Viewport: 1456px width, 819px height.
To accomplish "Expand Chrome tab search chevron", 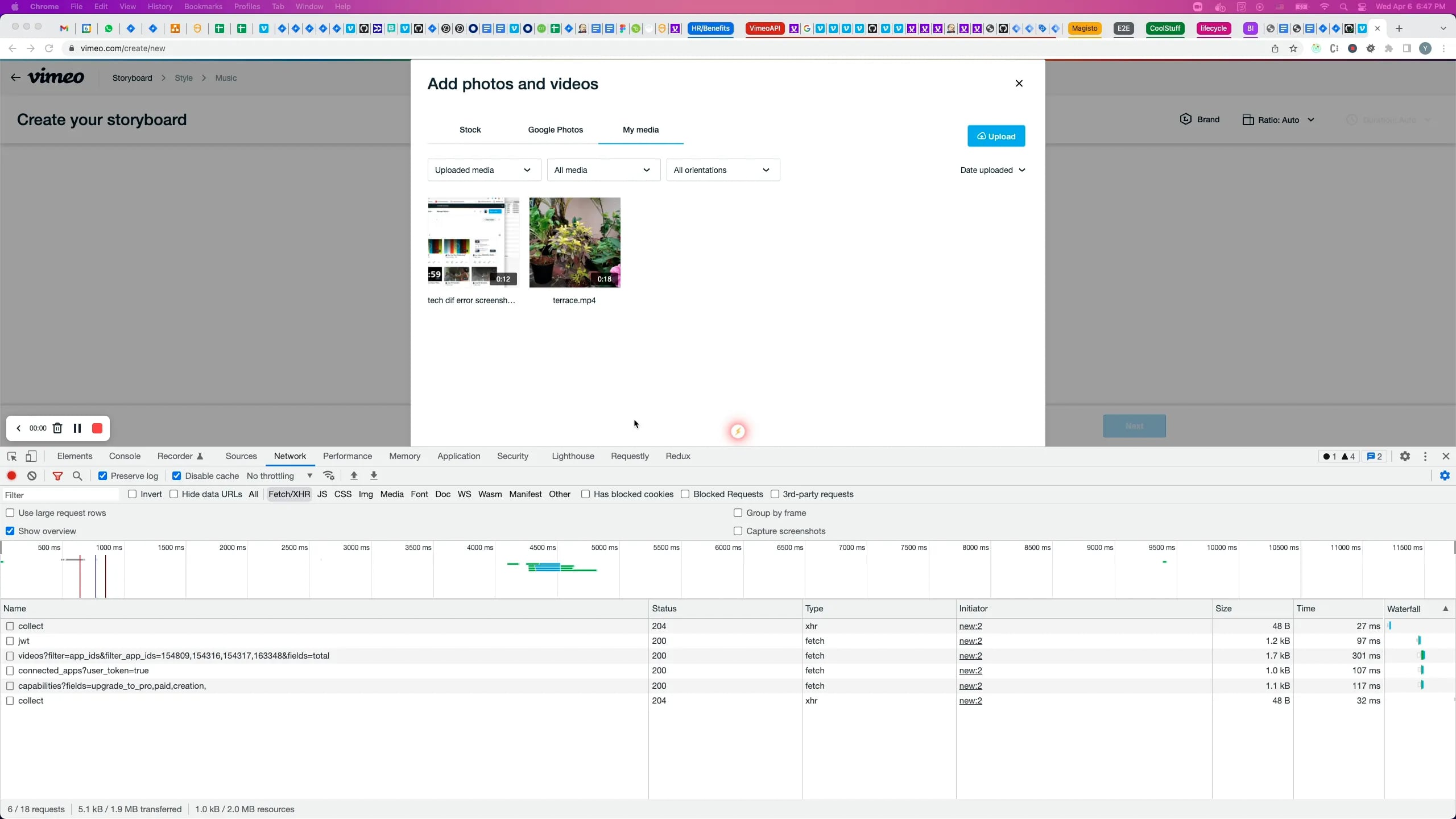I will pyautogui.click(x=1443, y=28).
